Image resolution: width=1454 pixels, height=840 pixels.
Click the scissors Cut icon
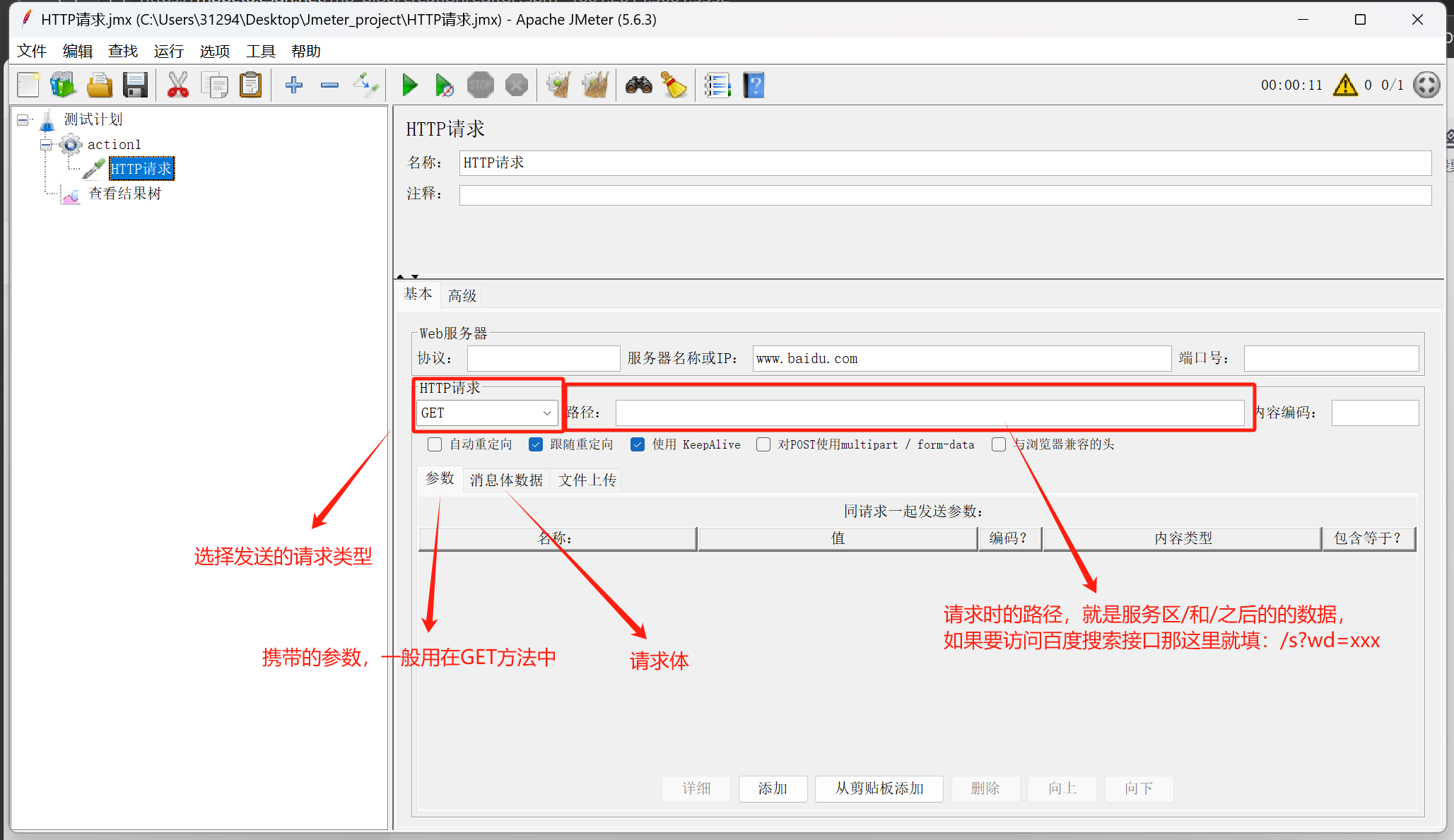[177, 85]
